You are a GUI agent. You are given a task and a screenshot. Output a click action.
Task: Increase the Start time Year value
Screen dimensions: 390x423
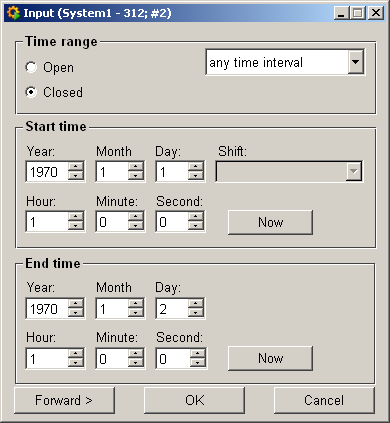(76, 167)
